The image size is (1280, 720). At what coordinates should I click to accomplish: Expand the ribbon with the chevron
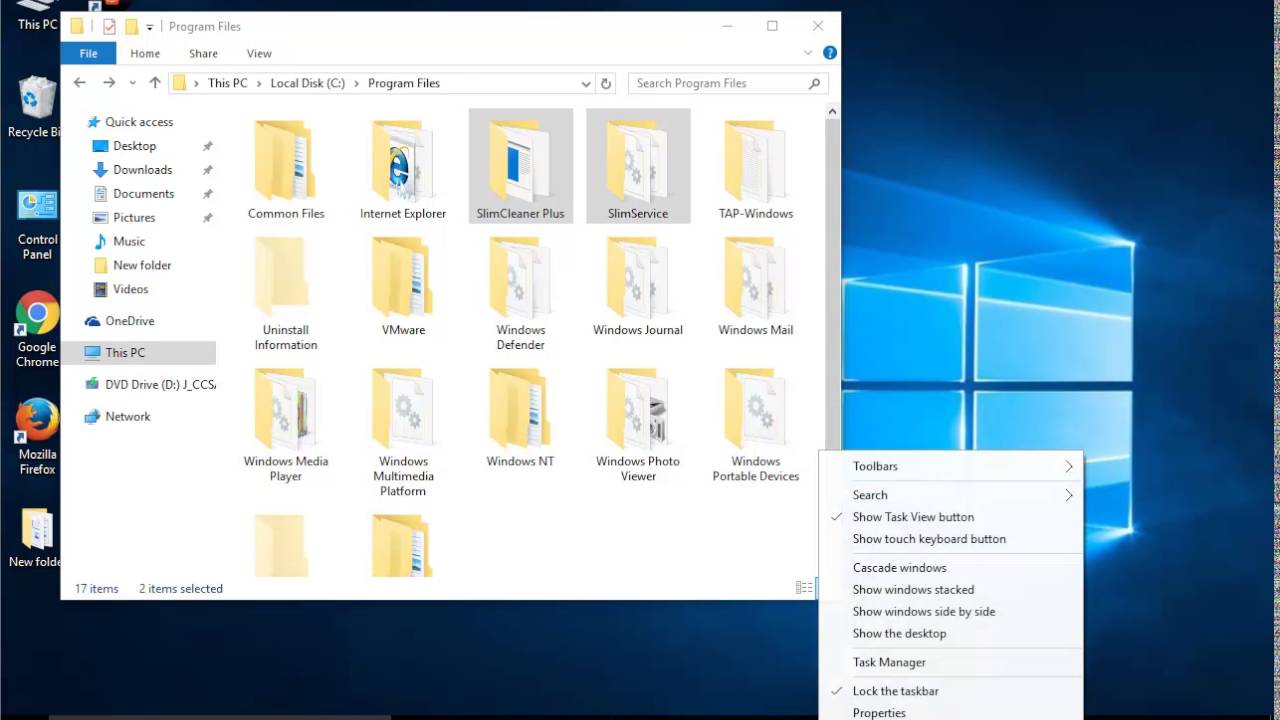[808, 53]
